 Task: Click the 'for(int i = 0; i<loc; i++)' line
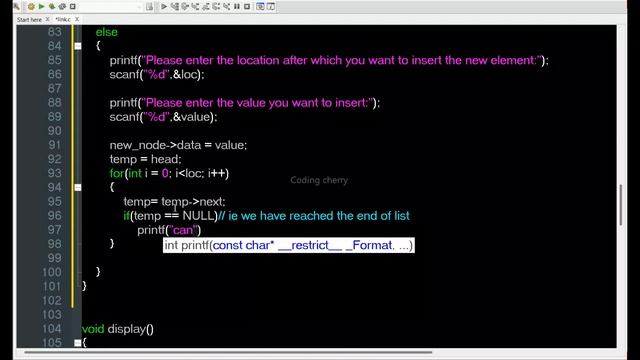[169, 173]
